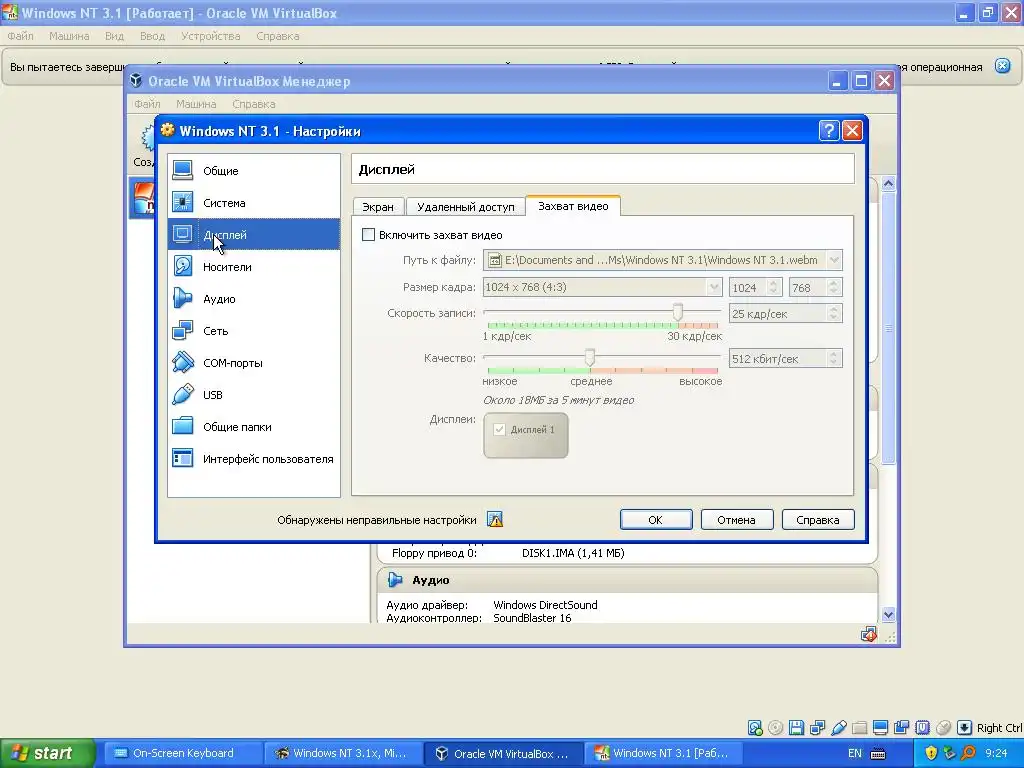Viewport: 1024px width, 768px height.
Task: Open the Носители settings category
Action: coord(253,266)
